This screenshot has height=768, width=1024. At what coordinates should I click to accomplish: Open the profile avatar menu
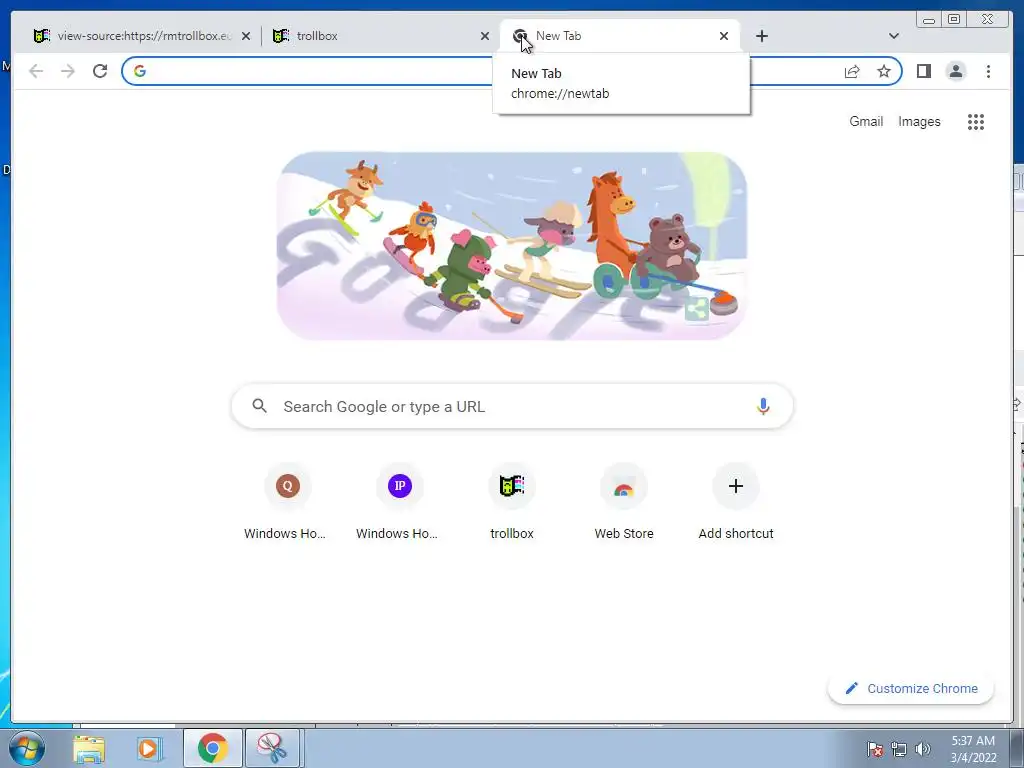click(955, 71)
